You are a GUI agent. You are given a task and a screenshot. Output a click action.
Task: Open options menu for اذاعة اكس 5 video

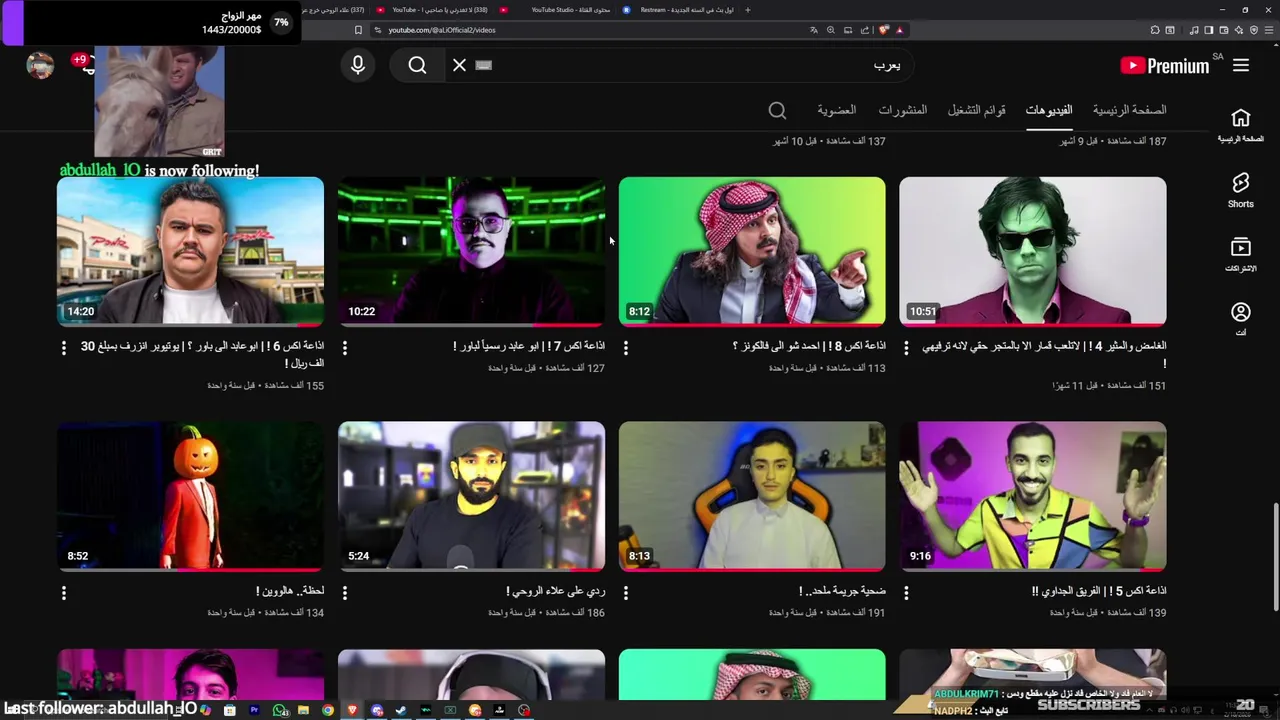pyautogui.click(x=907, y=593)
